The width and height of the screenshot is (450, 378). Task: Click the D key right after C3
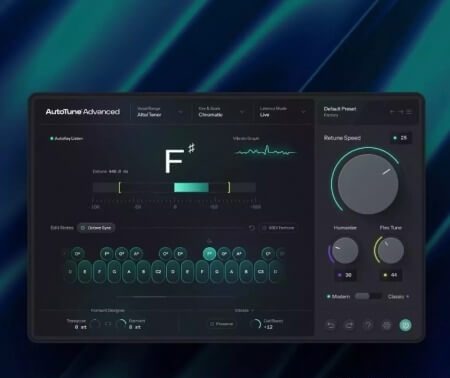click(275, 272)
